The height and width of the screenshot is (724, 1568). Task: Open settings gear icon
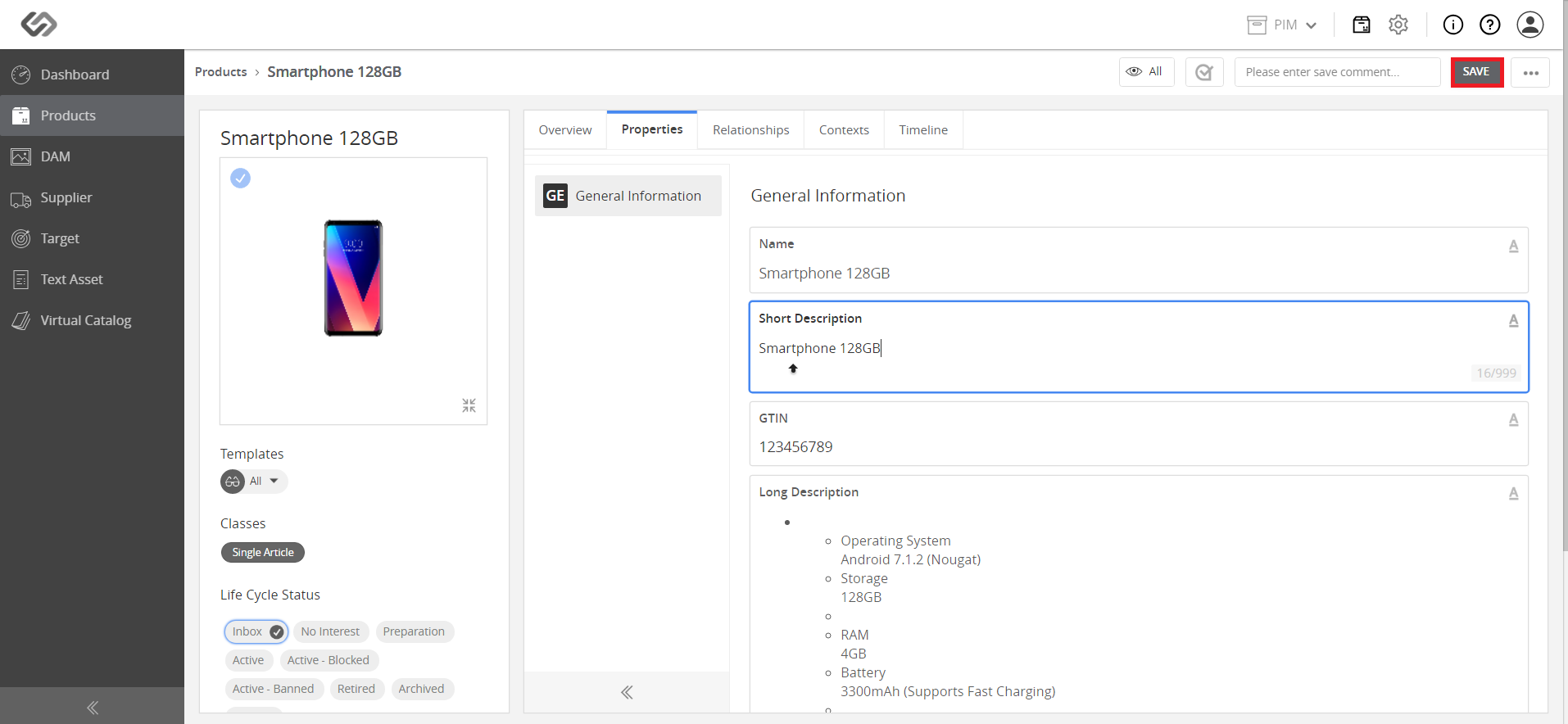(x=1398, y=25)
